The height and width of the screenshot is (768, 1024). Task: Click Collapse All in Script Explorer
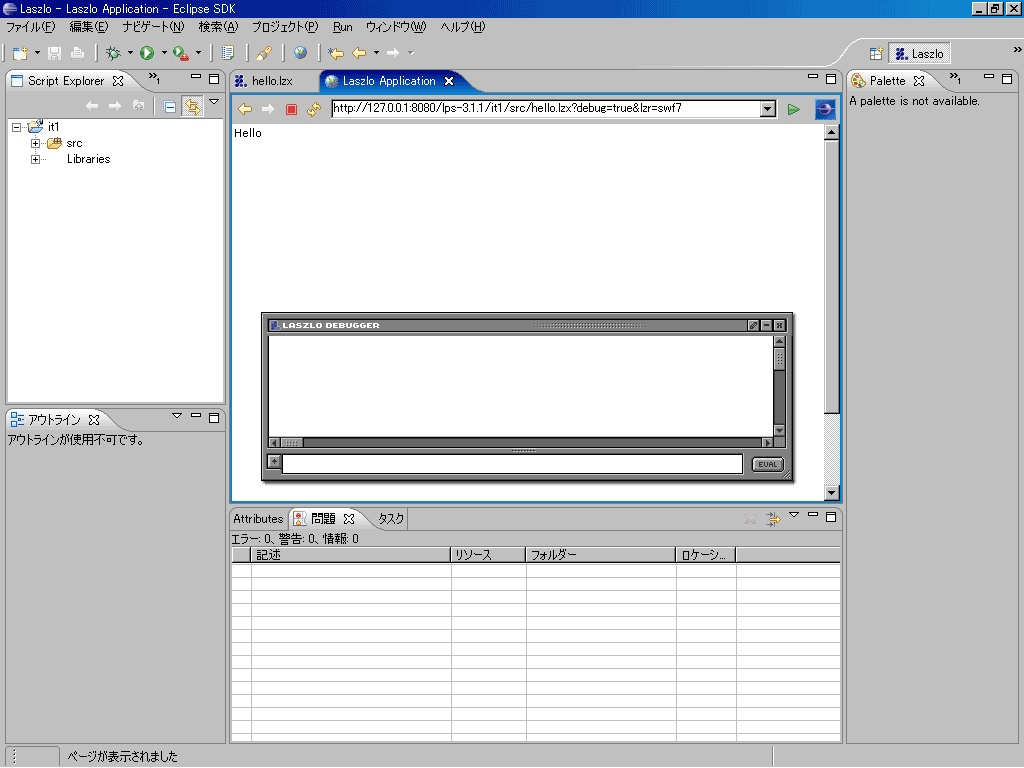170,106
